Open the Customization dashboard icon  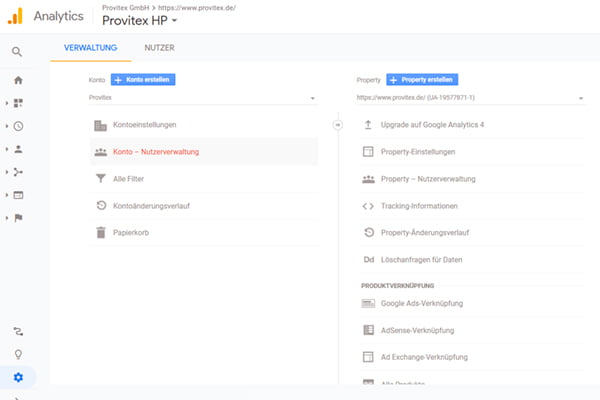[x=18, y=103]
